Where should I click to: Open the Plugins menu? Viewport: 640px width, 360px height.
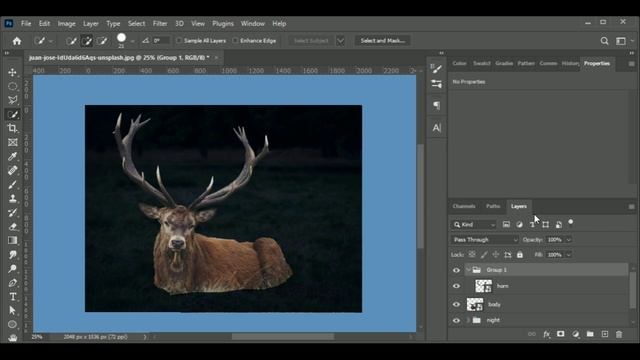(x=223, y=24)
